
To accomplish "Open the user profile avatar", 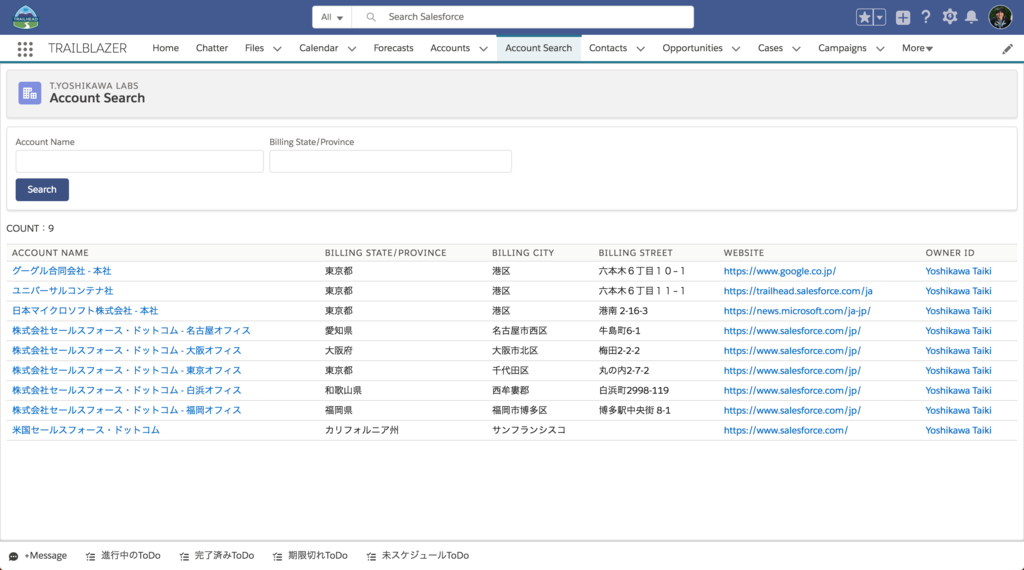I will click(1000, 17).
